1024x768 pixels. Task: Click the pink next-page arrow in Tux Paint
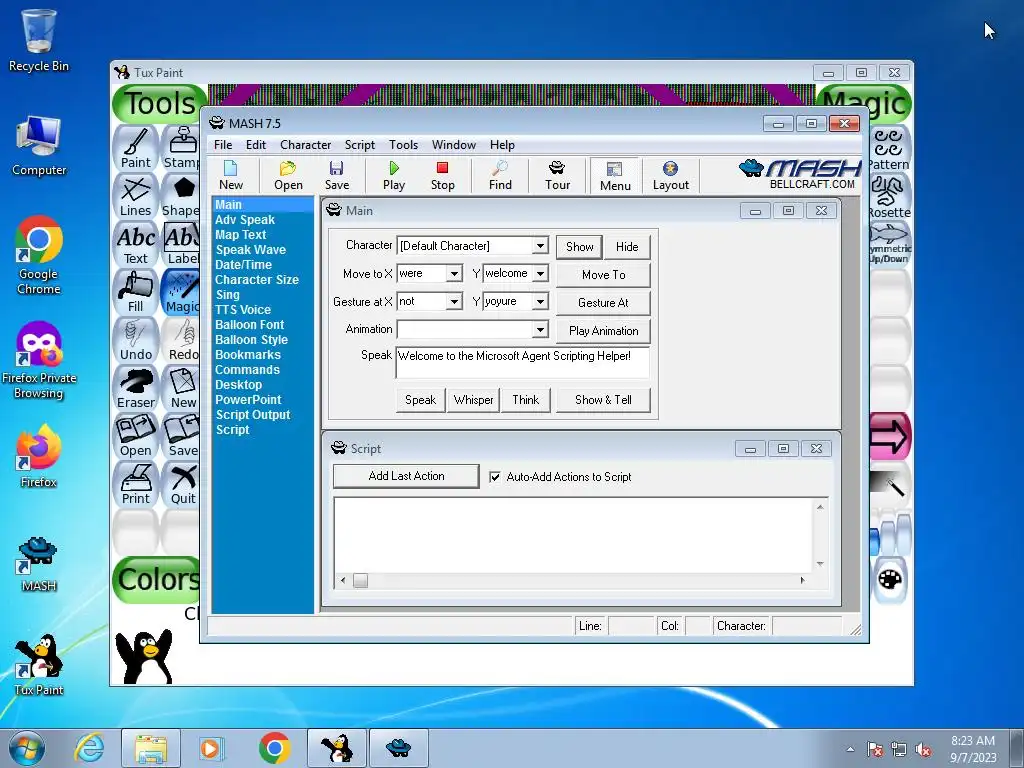[889, 436]
